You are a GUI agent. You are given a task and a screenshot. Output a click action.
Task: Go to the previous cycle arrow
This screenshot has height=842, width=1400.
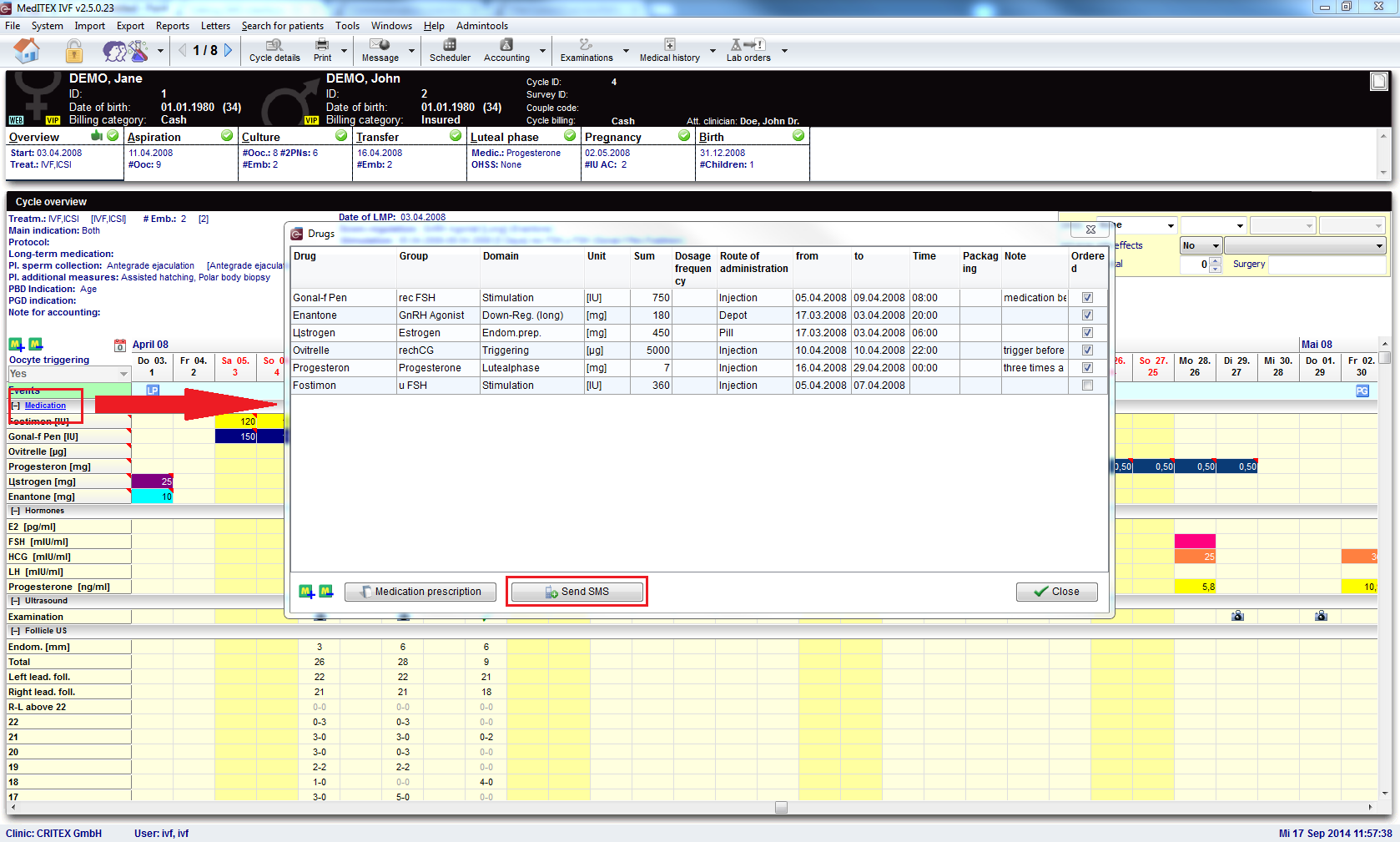point(183,50)
